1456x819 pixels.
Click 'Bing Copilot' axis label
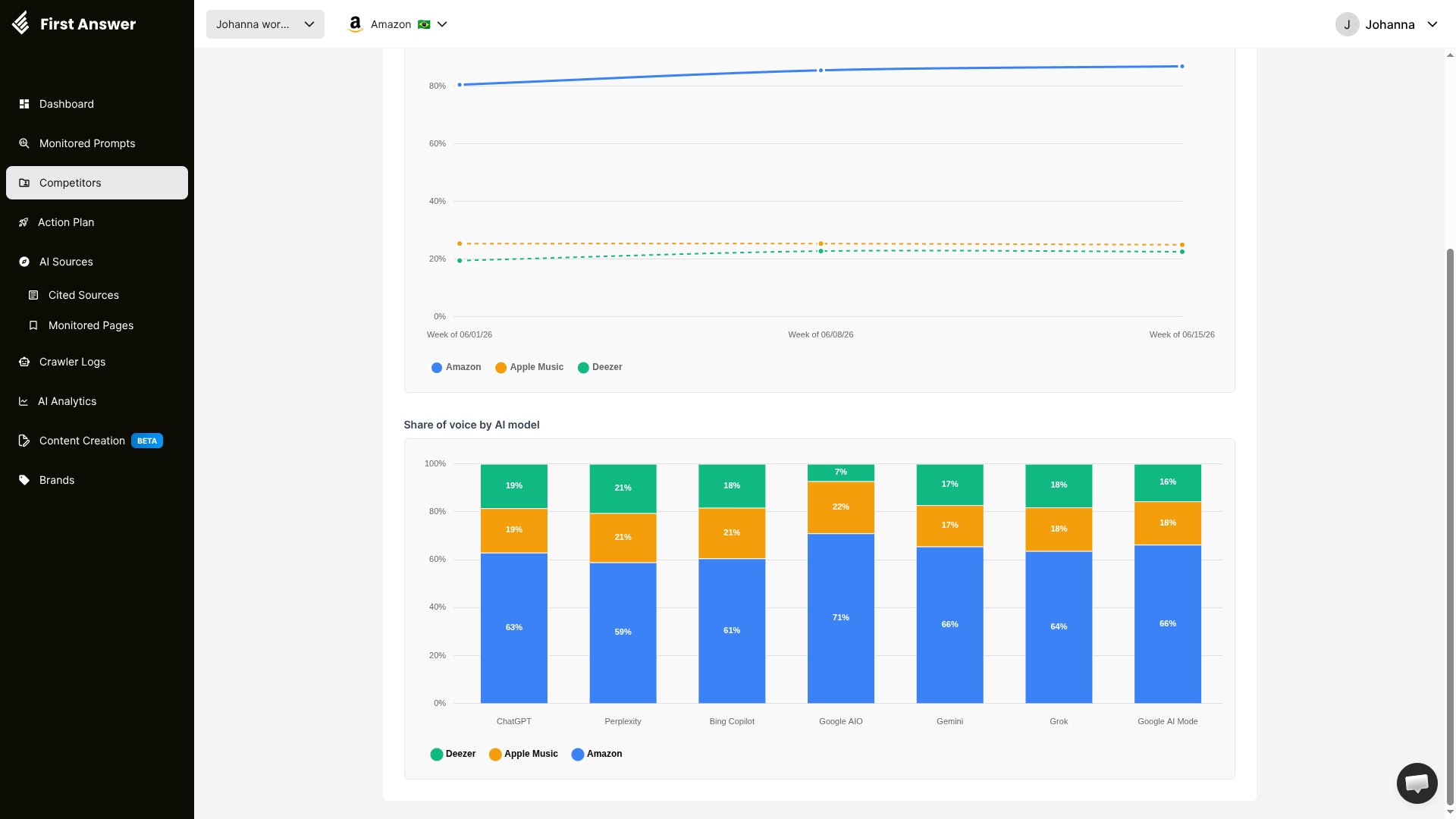(732, 721)
